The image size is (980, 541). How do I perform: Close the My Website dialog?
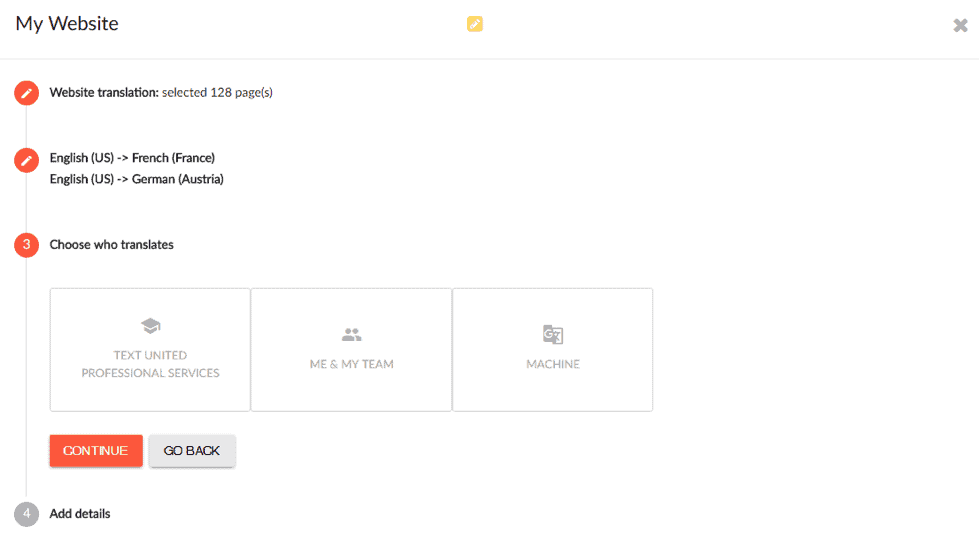[960, 25]
